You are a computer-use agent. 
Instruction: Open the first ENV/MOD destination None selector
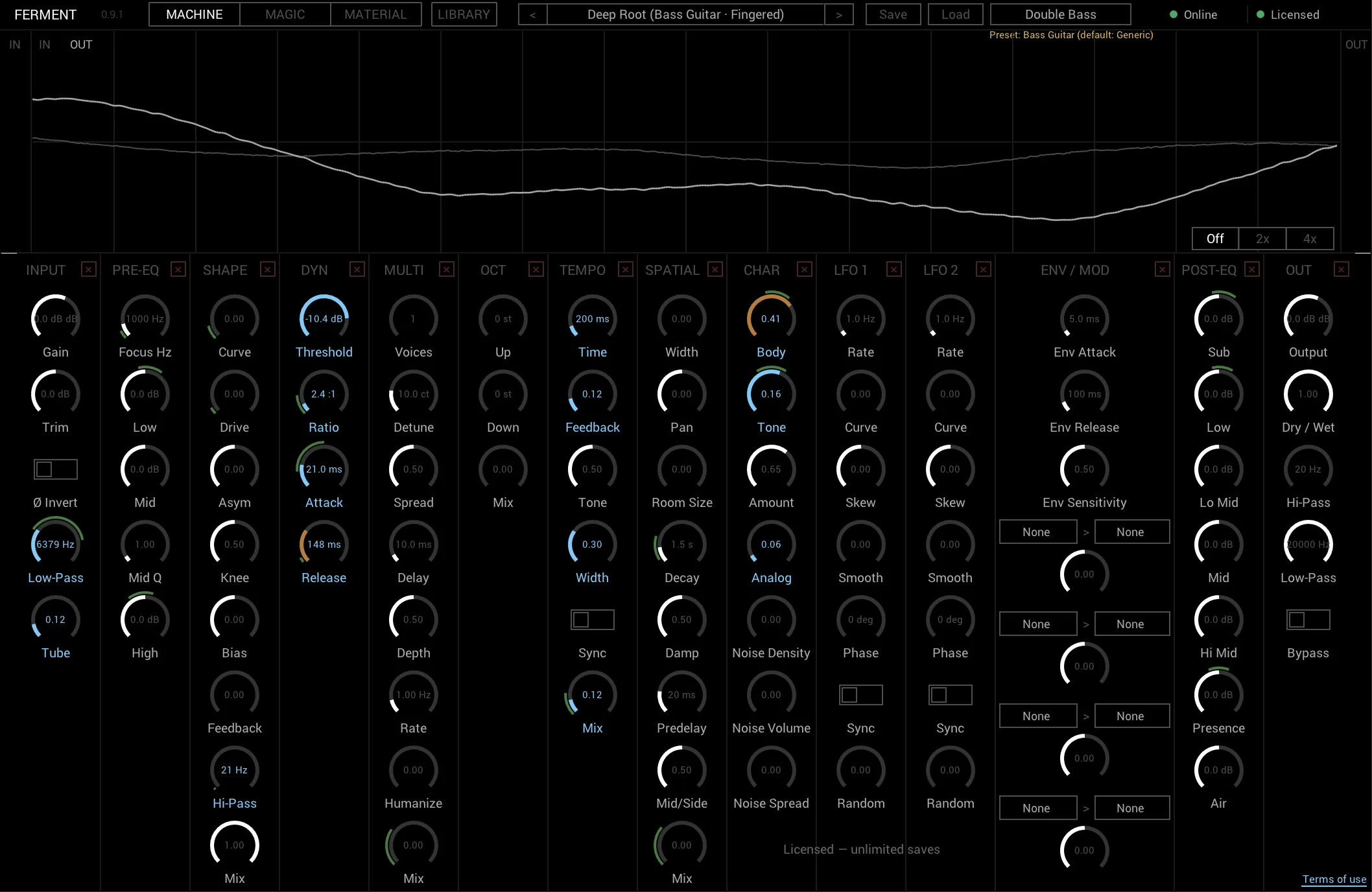1131,532
